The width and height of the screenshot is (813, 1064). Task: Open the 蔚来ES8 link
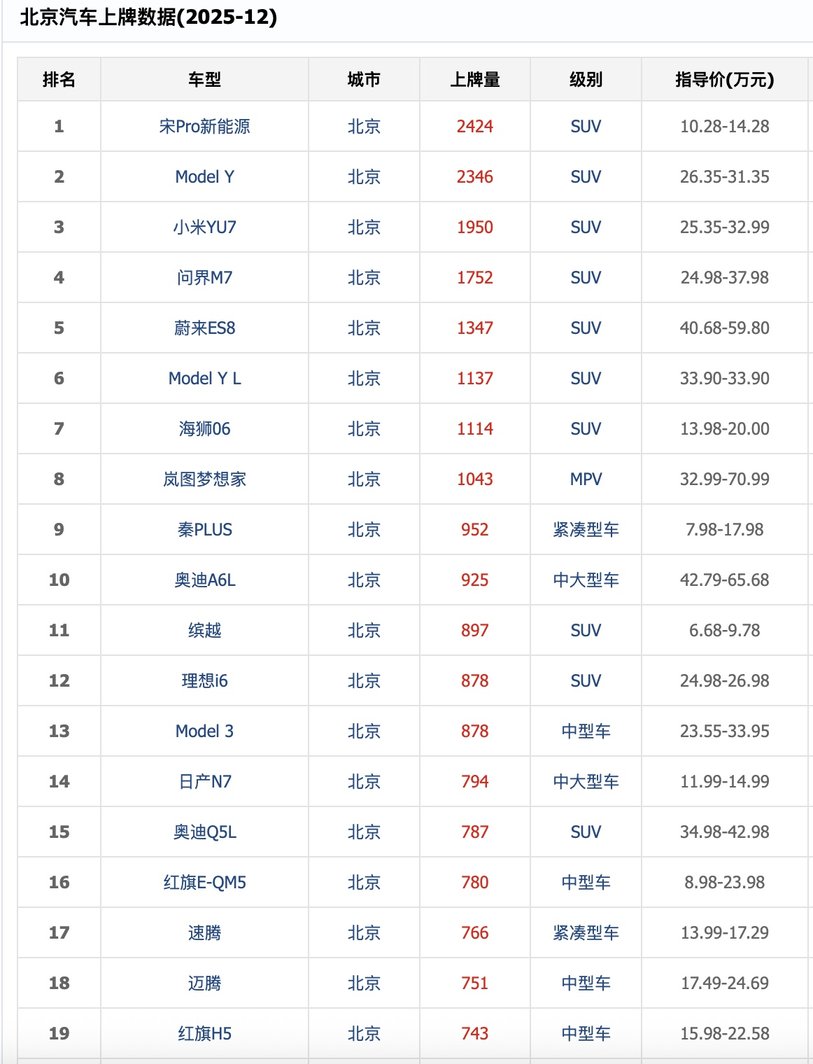click(x=204, y=328)
